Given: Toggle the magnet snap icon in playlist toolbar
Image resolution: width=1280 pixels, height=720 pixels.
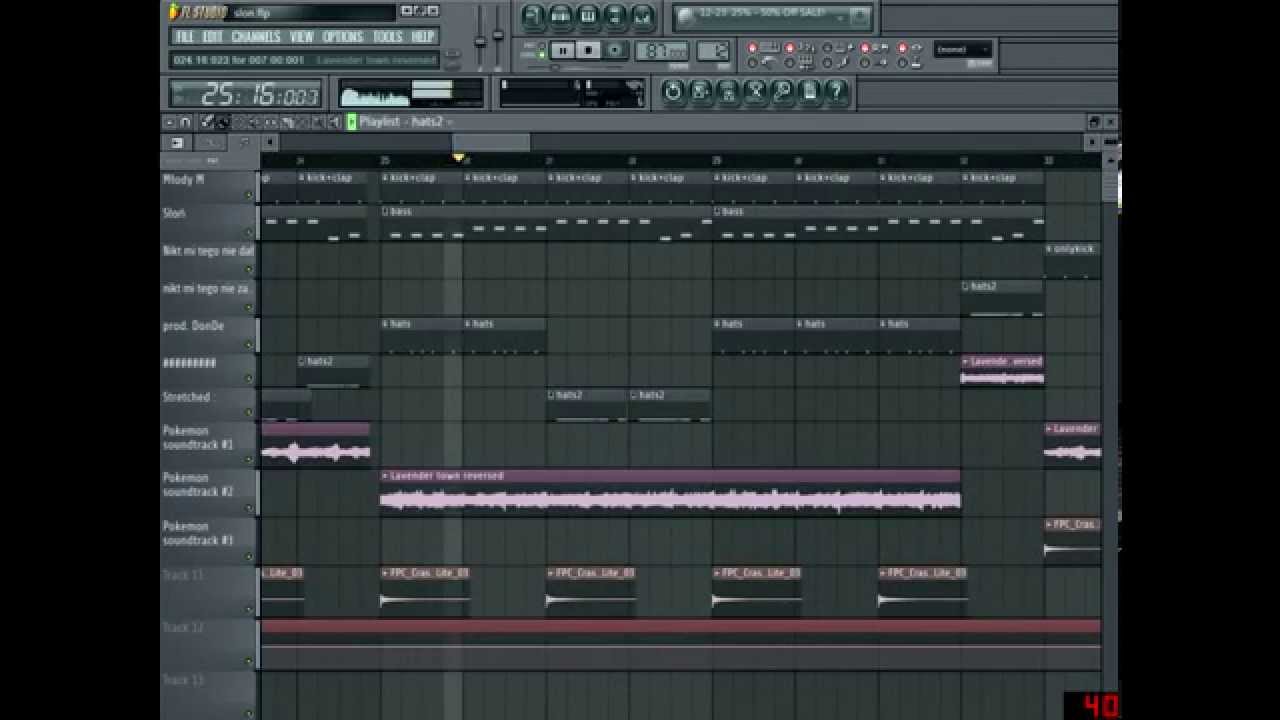Looking at the screenshot, I should coord(185,122).
